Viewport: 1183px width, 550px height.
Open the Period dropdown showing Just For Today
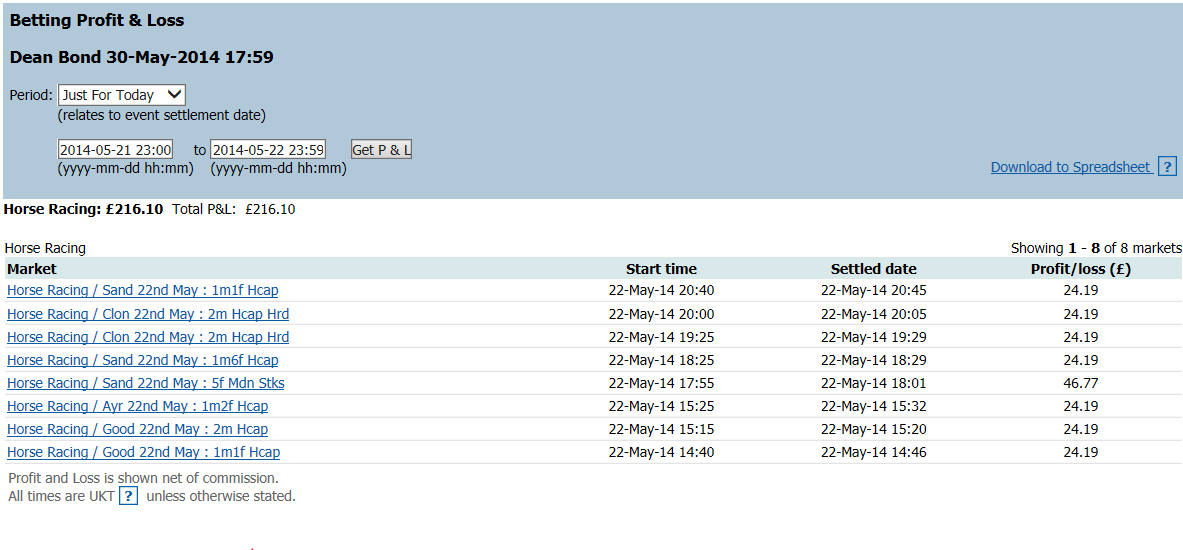click(x=121, y=95)
